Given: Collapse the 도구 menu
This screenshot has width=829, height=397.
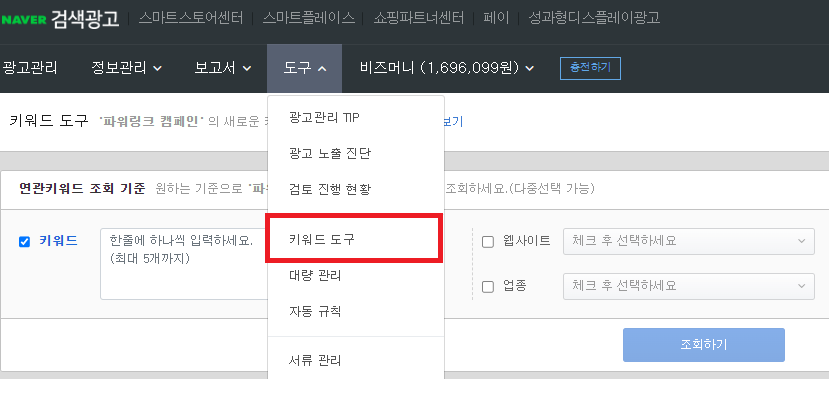Looking at the screenshot, I should (305, 68).
